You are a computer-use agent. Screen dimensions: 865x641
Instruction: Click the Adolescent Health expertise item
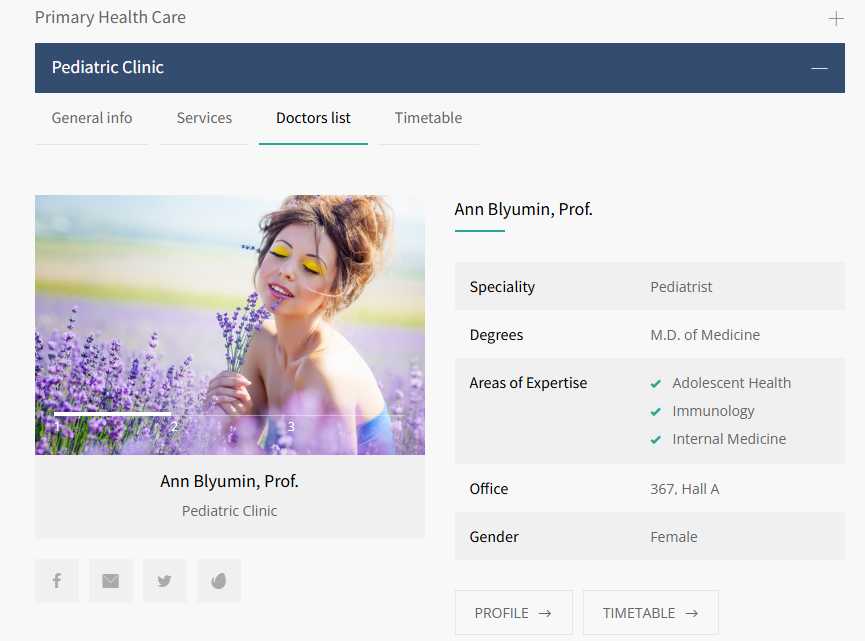[x=731, y=383]
